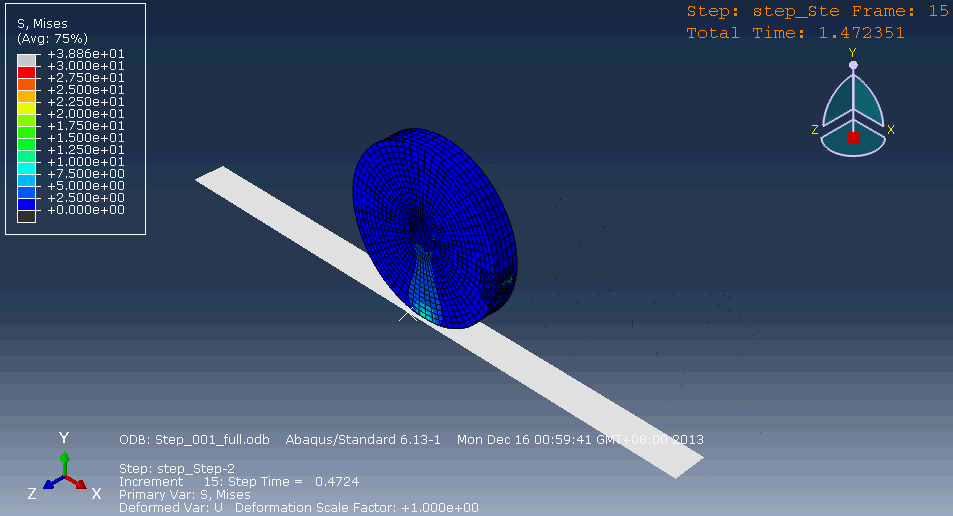Click the cyan swatch at +7.500e+00
The image size is (953, 516).
click(x=26, y=168)
